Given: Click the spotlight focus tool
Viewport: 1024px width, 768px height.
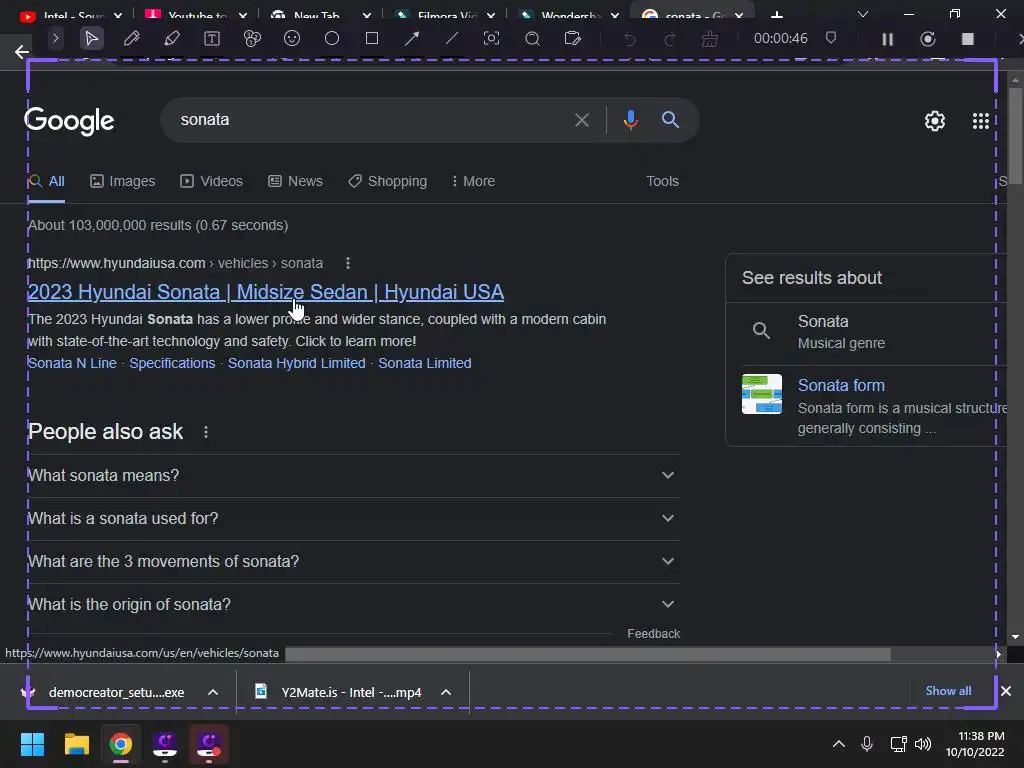Looking at the screenshot, I should coord(492,39).
